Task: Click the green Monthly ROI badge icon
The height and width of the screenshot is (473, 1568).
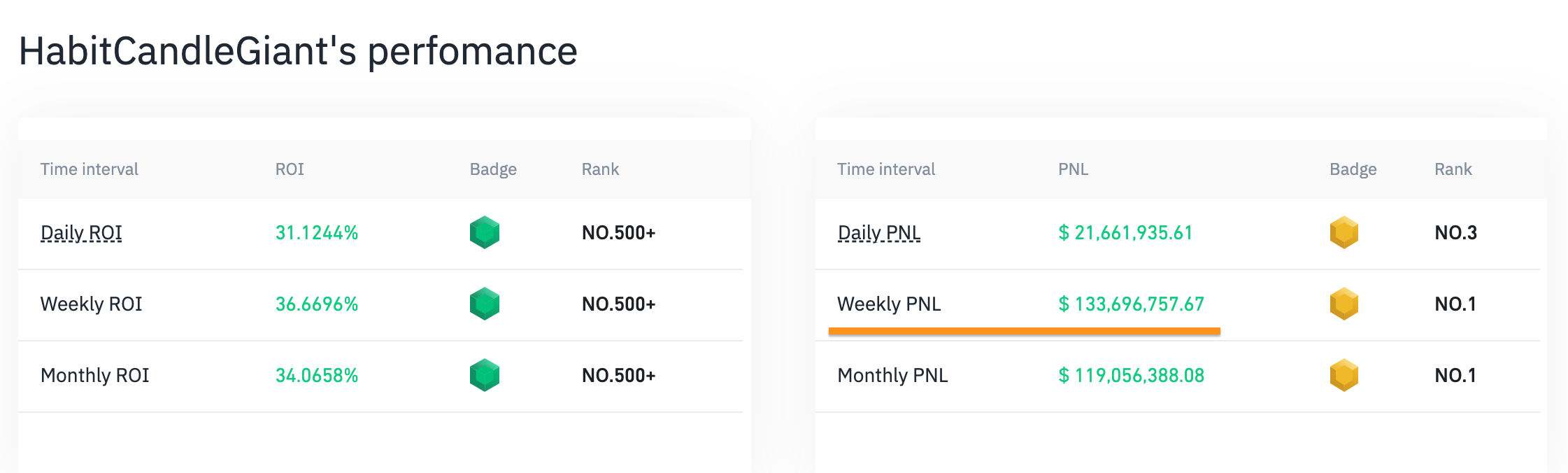Action: click(x=484, y=375)
